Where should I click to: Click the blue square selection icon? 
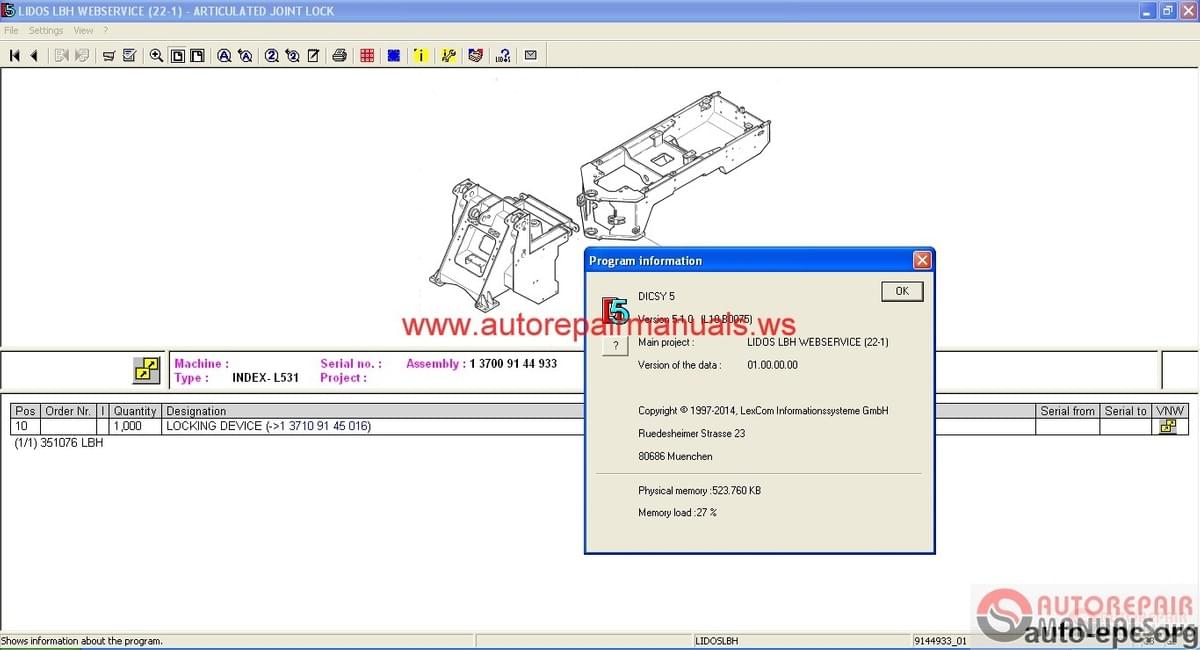point(394,56)
